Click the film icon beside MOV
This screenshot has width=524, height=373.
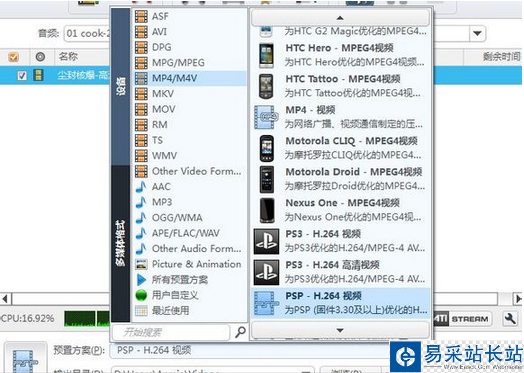pos(141,109)
